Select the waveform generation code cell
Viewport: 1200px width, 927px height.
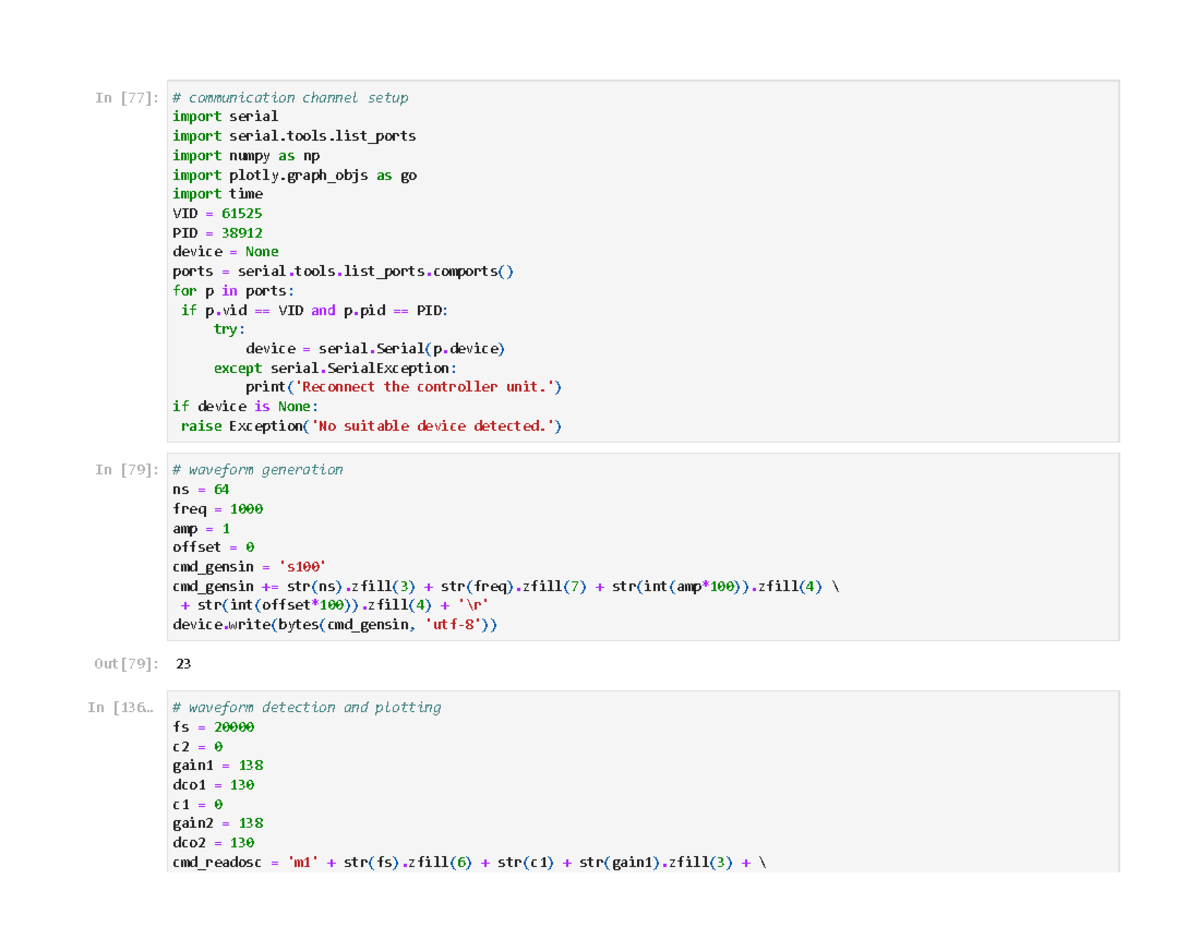pos(642,547)
